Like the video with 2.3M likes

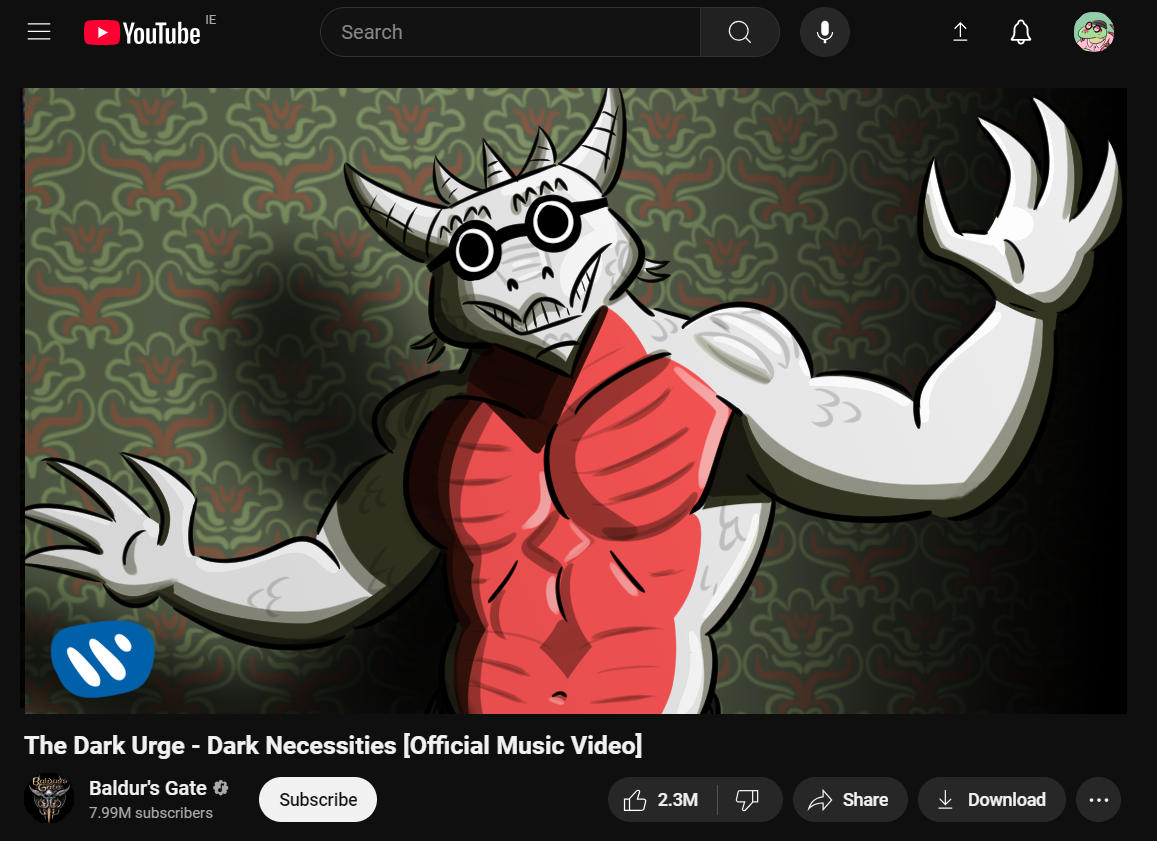(x=662, y=800)
